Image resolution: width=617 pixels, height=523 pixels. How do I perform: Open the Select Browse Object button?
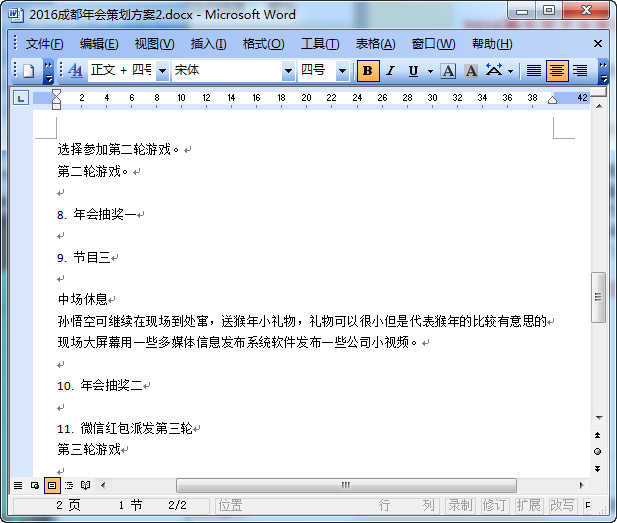tap(597, 451)
